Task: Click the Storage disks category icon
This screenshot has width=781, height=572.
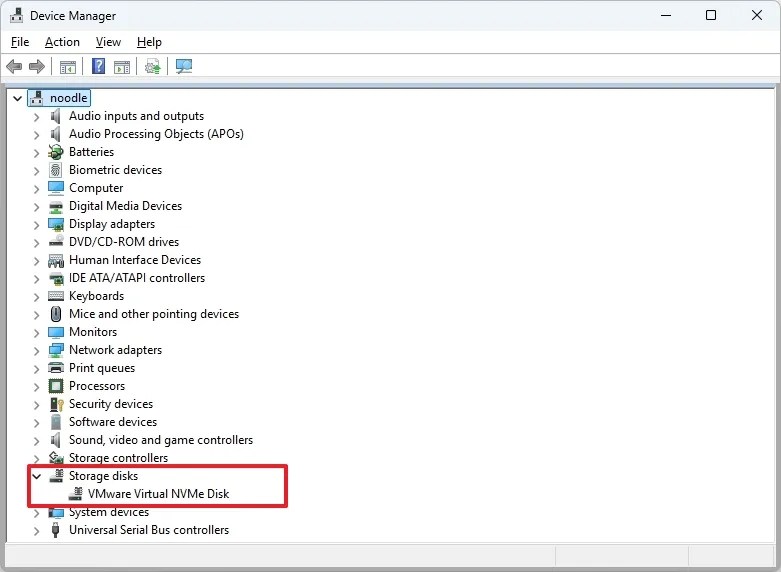Action: (56, 476)
